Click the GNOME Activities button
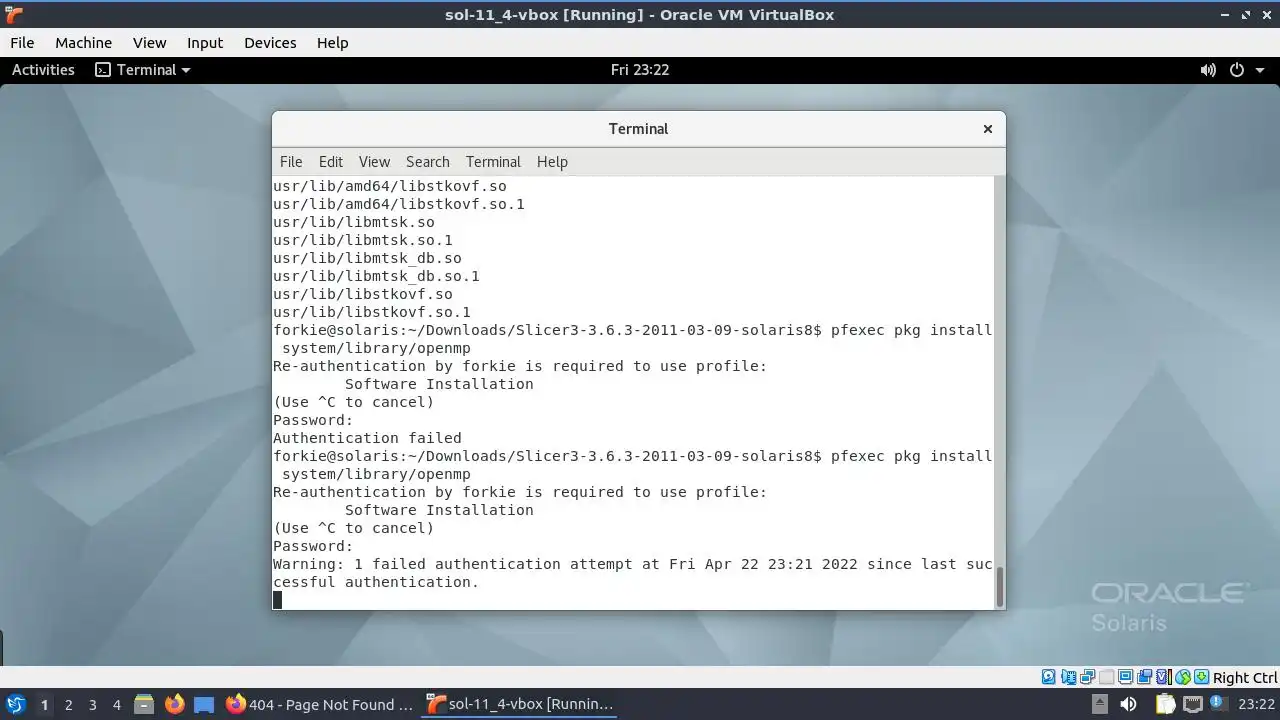 coord(43,70)
